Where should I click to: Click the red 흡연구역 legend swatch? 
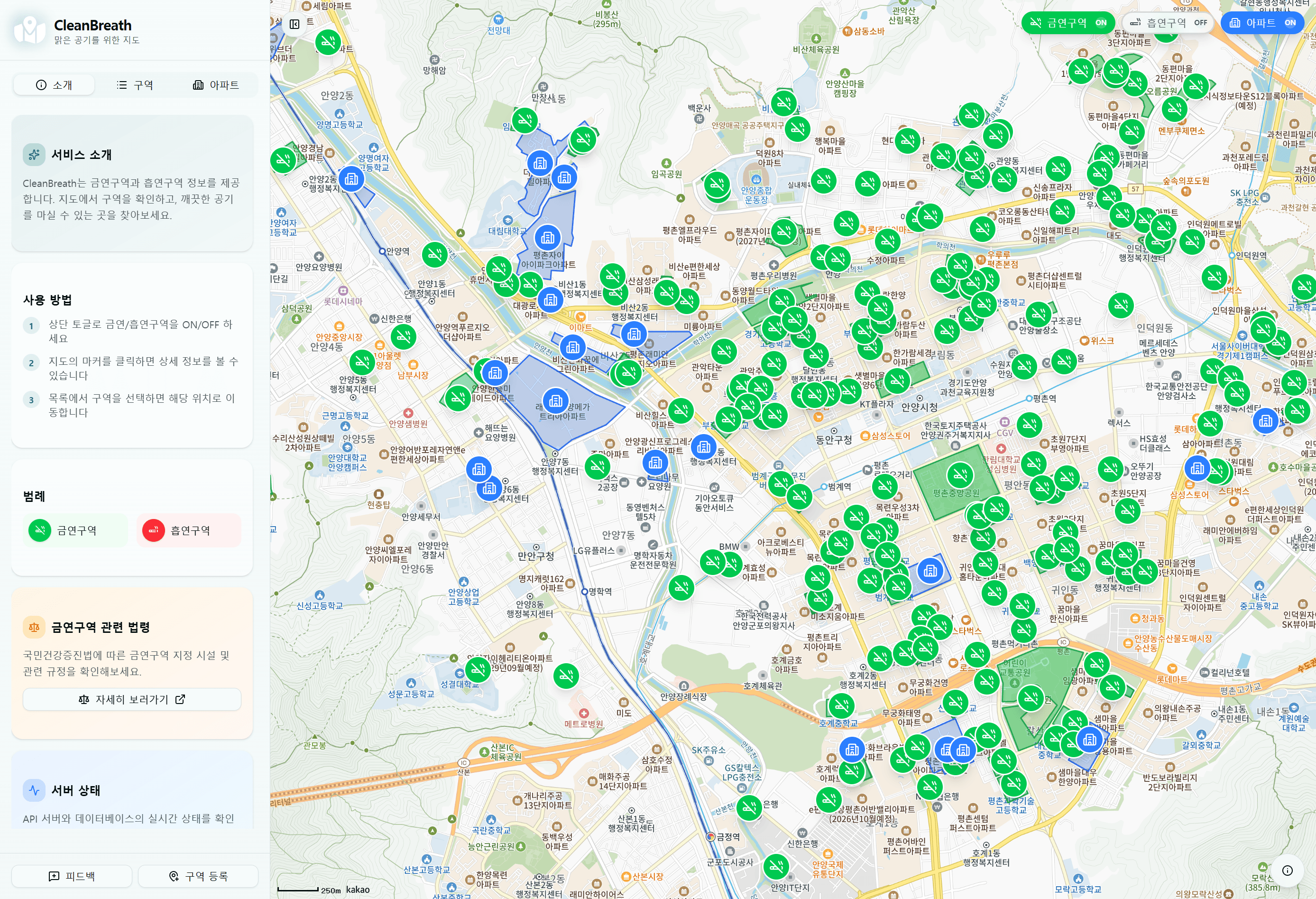click(x=154, y=531)
